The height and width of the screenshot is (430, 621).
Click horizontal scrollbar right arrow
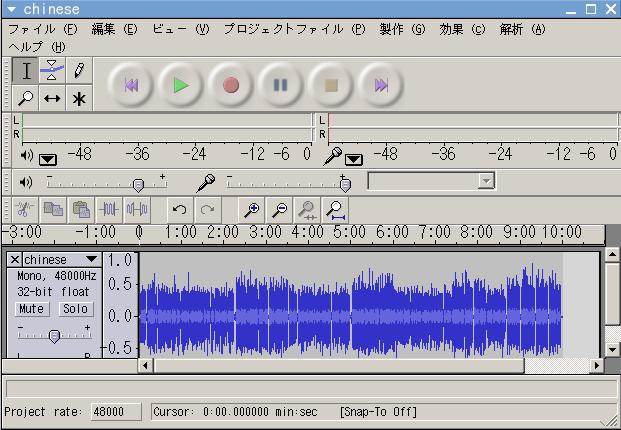(x=597, y=365)
